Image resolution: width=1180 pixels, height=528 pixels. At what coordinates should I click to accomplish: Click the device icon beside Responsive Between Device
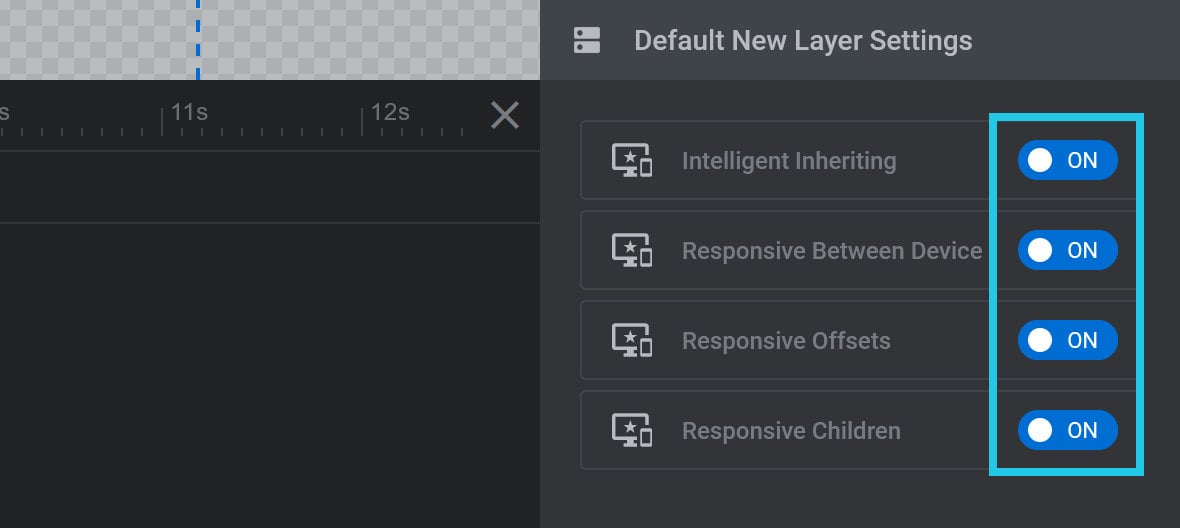click(631, 250)
